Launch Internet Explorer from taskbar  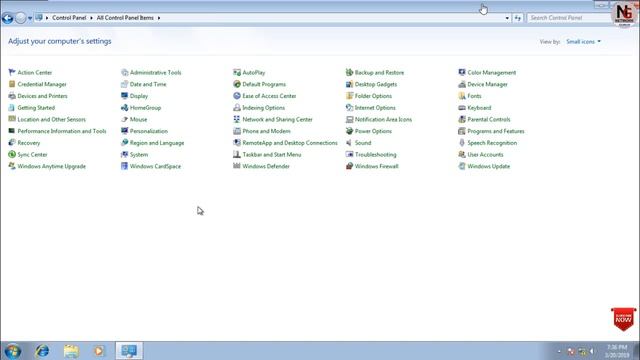click(42, 351)
